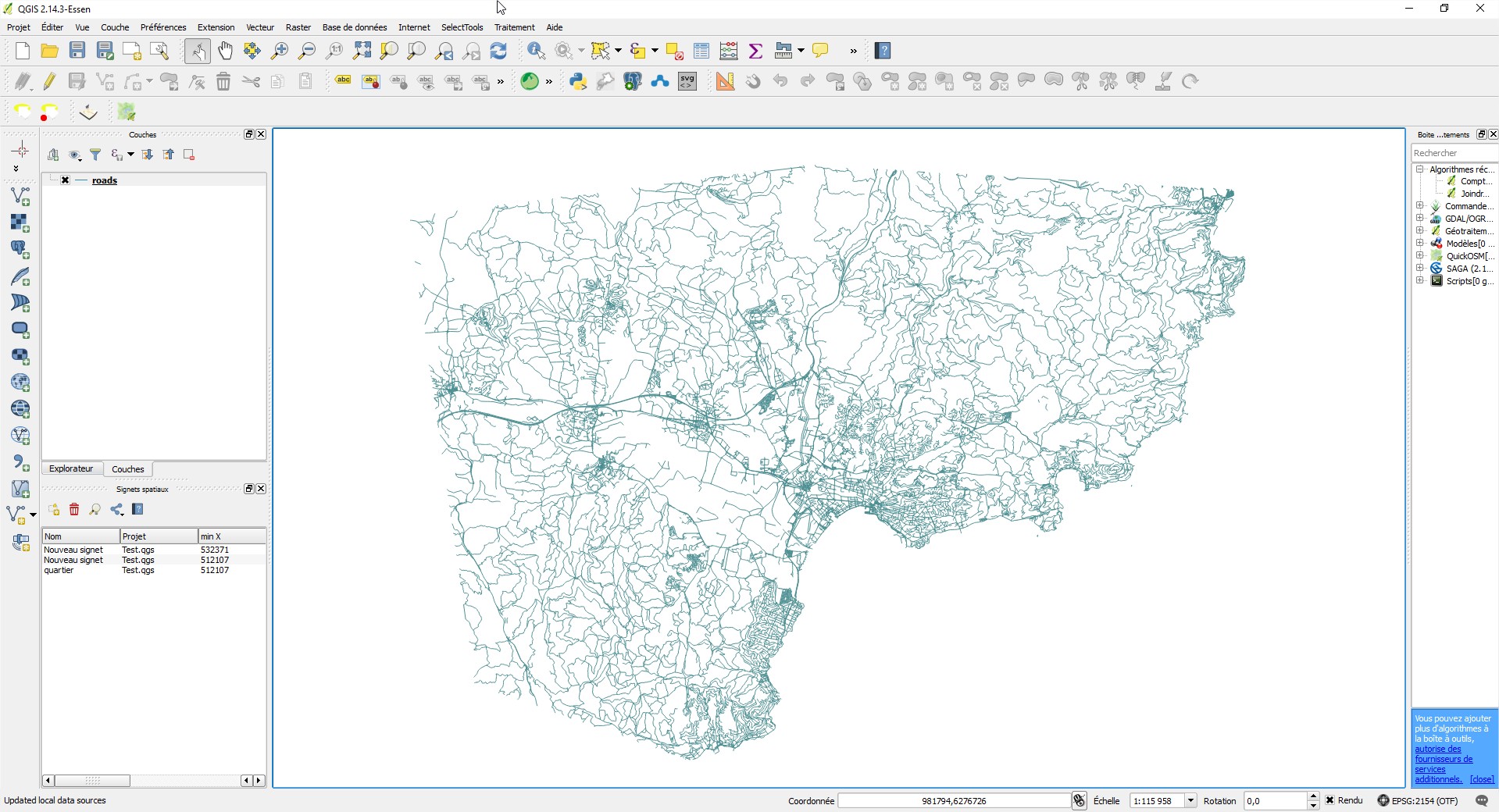The width and height of the screenshot is (1499, 812).
Task: Open the attribute table icon
Action: click(701, 51)
